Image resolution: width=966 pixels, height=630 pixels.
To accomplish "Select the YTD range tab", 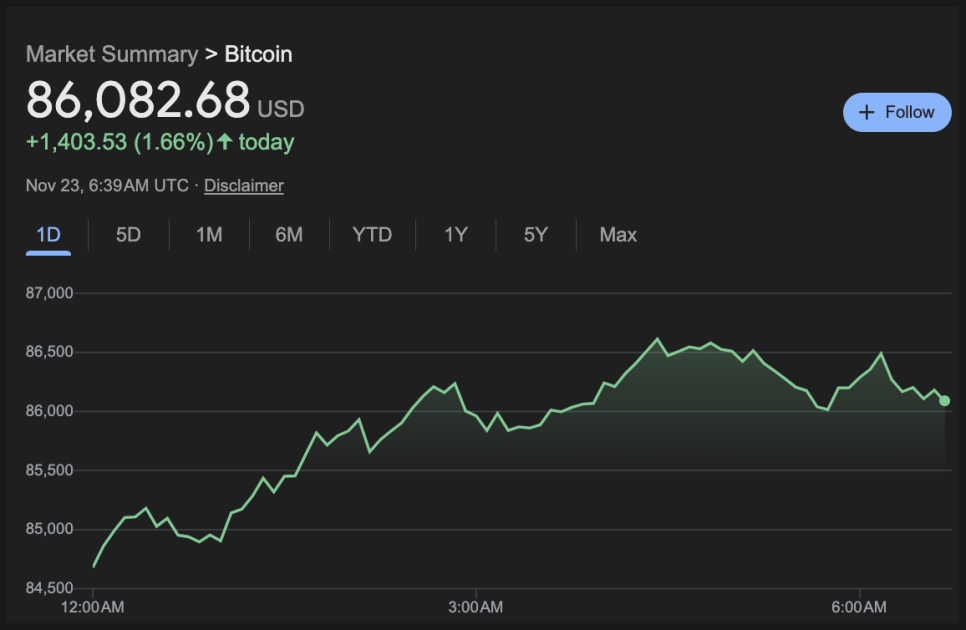I will [372, 235].
